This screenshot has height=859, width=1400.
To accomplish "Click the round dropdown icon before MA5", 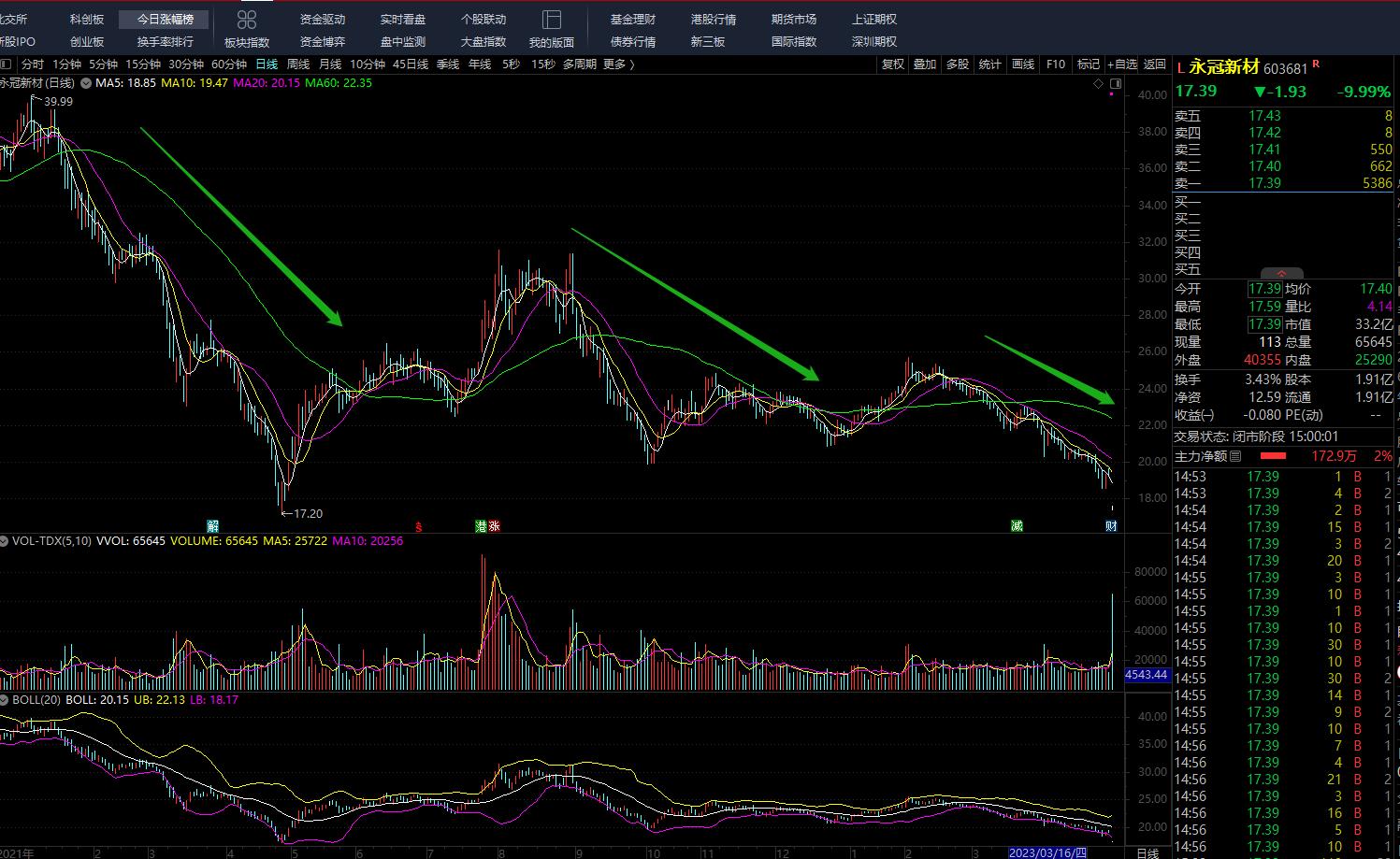I will (x=86, y=83).
